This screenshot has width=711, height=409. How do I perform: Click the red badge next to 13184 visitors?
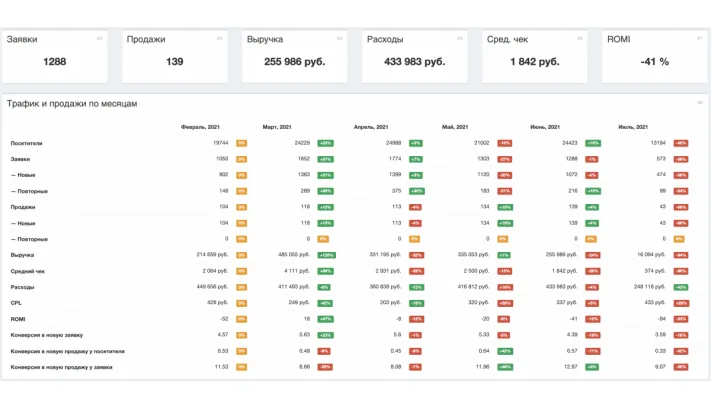681,143
